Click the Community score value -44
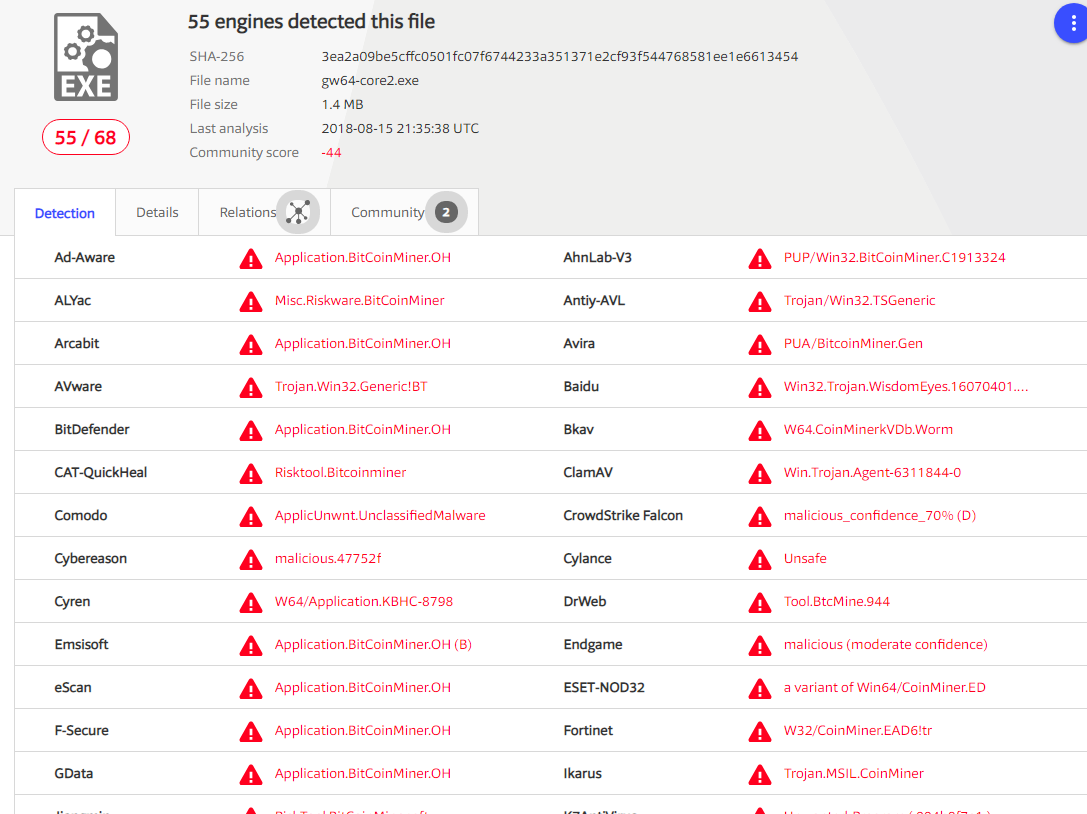The height and width of the screenshot is (814, 1087). click(331, 153)
